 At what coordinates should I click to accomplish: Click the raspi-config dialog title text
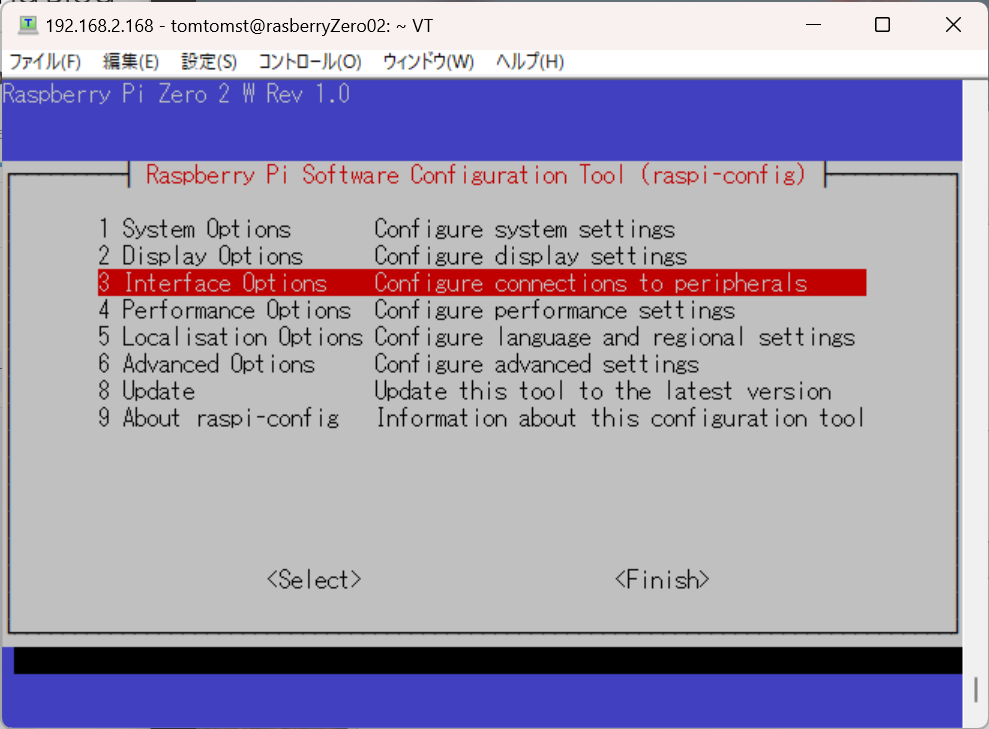pyautogui.click(x=476, y=175)
